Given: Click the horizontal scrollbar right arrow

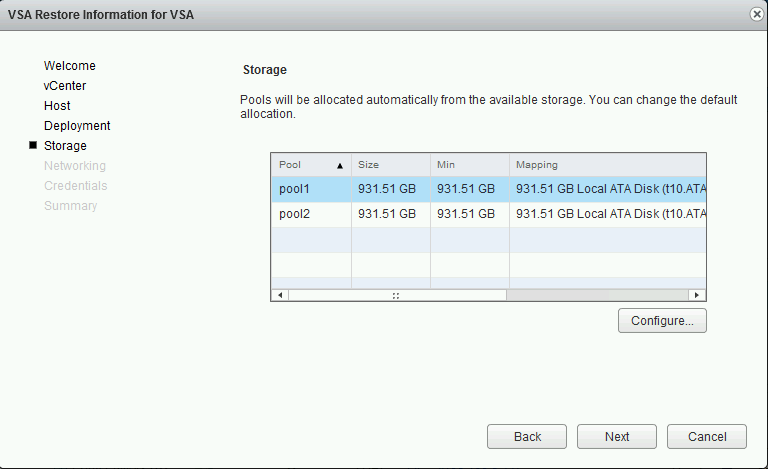Looking at the screenshot, I should tap(696, 295).
